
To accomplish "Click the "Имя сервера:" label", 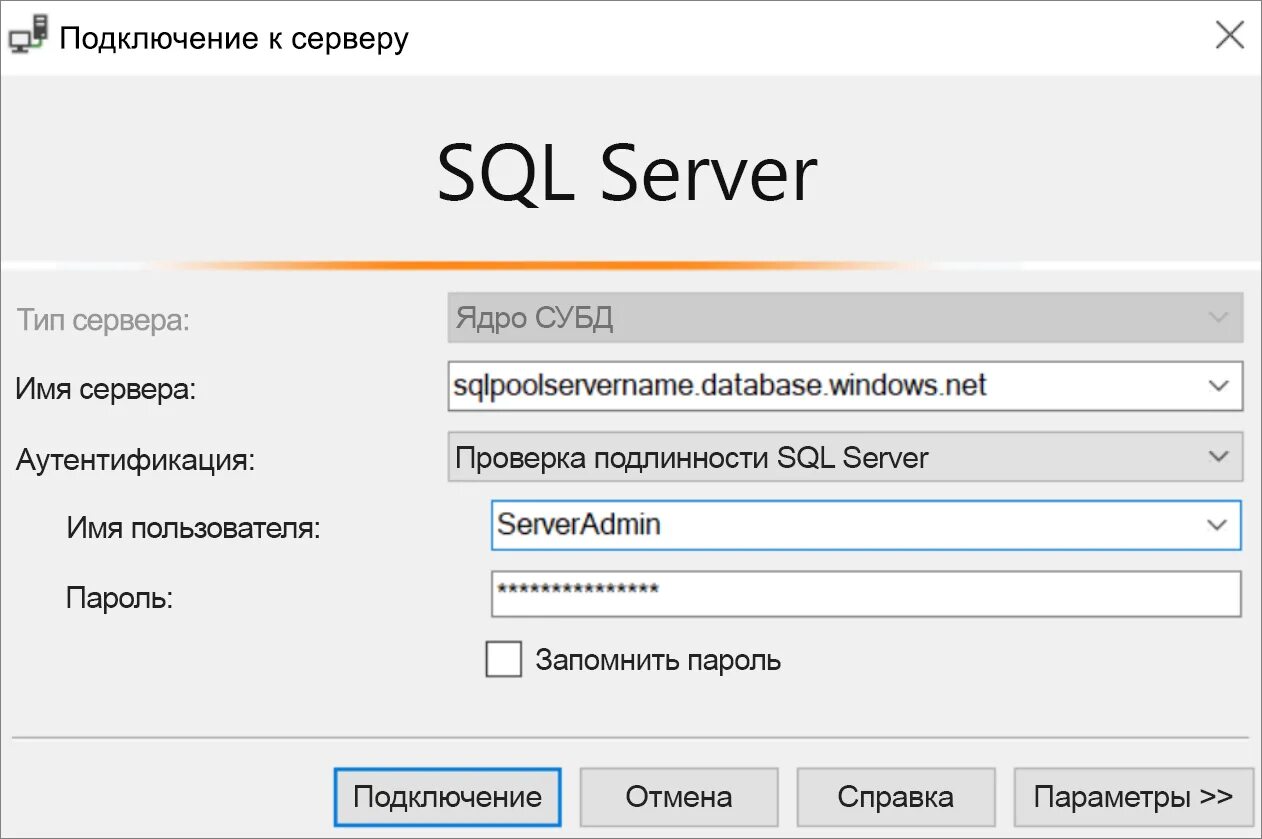I will pos(106,389).
